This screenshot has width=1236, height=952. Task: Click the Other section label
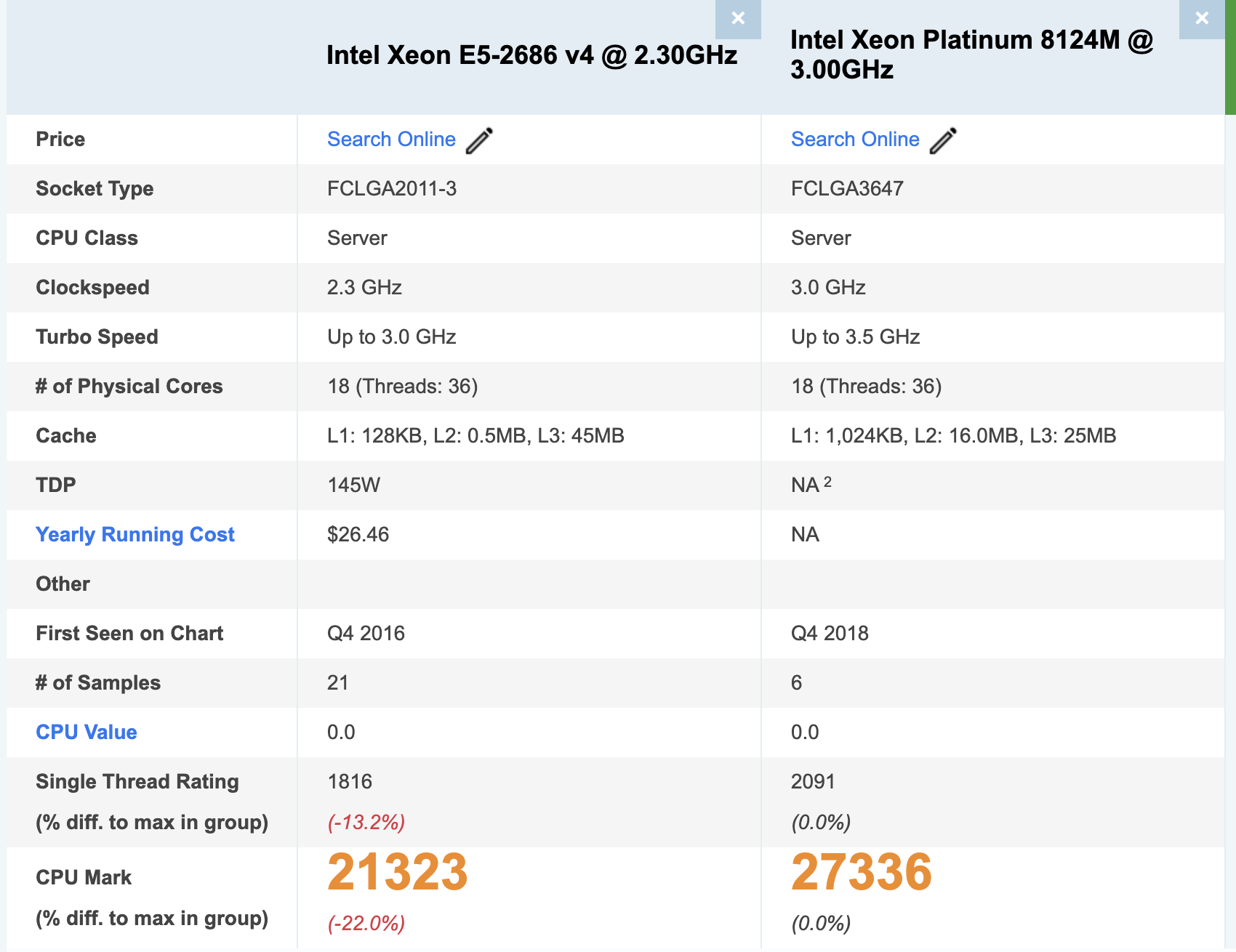point(63,584)
